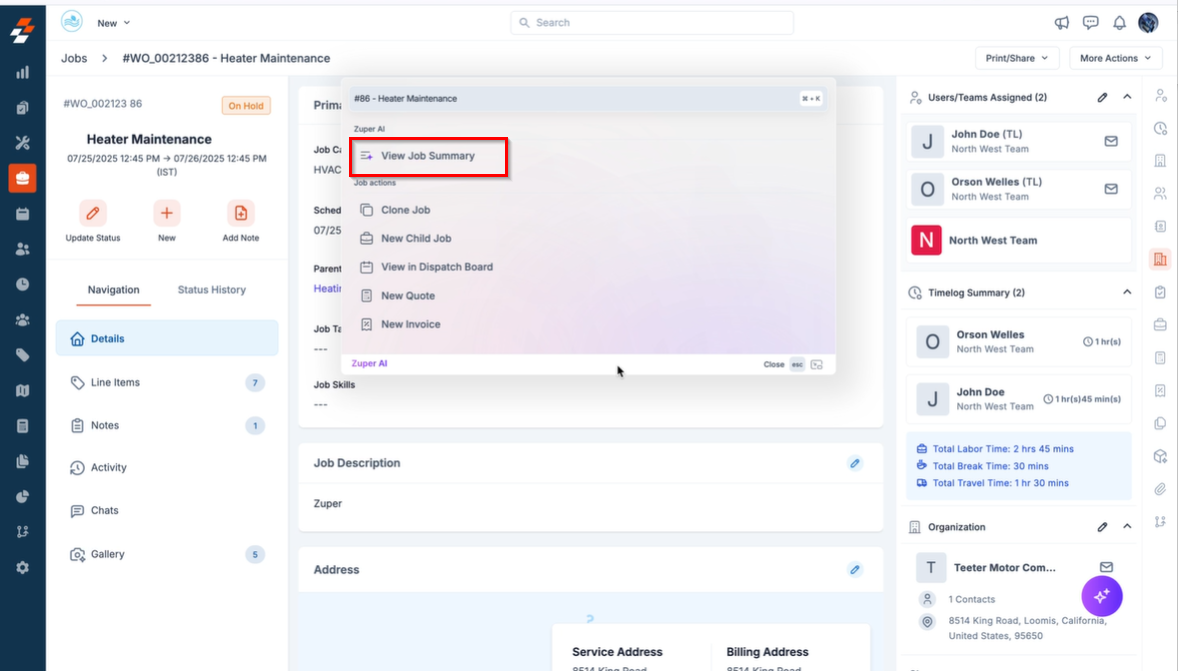Open the user profile avatar
Image resolution: width=1178 pixels, height=671 pixels.
point(1148,23)
